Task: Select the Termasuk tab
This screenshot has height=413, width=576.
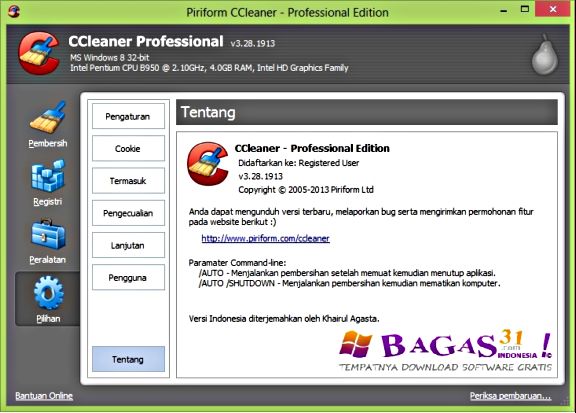Action: (128, 181)
